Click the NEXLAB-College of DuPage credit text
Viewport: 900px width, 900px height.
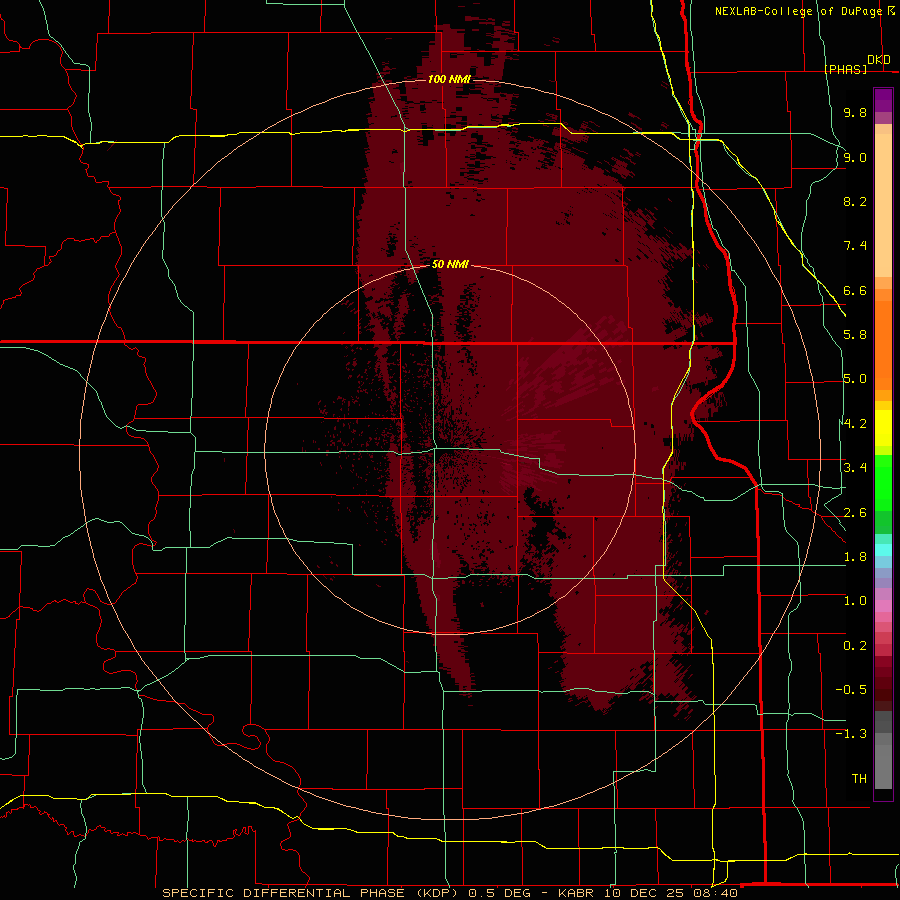[798, 11]
